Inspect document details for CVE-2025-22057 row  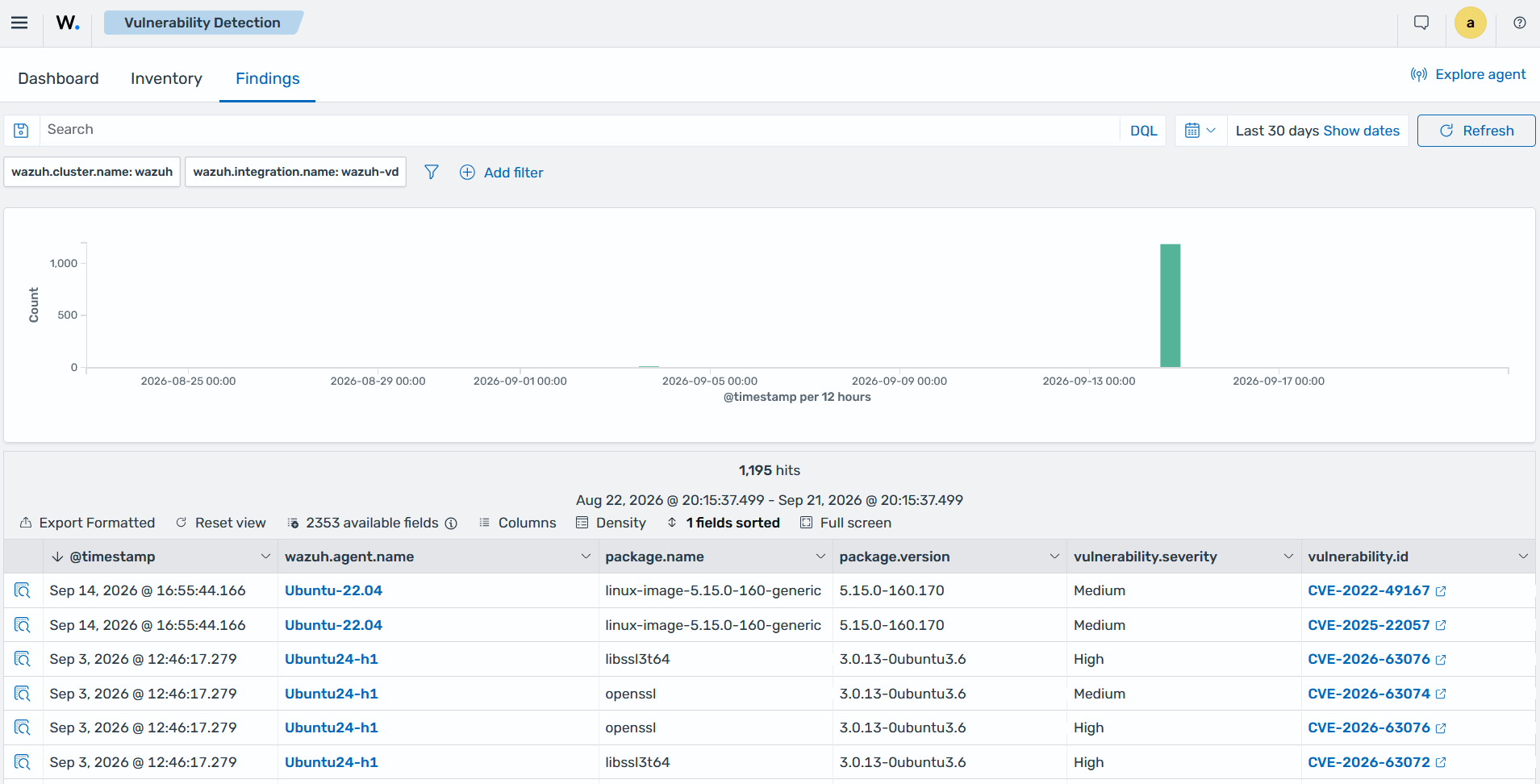pos(23,625)
